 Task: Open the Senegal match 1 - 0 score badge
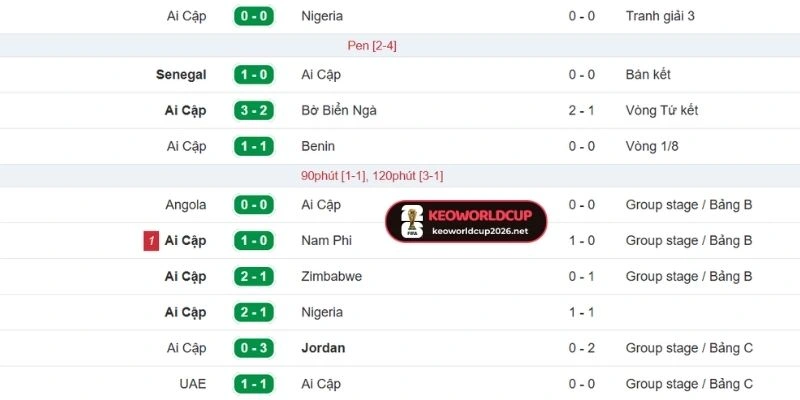(253, 74)
